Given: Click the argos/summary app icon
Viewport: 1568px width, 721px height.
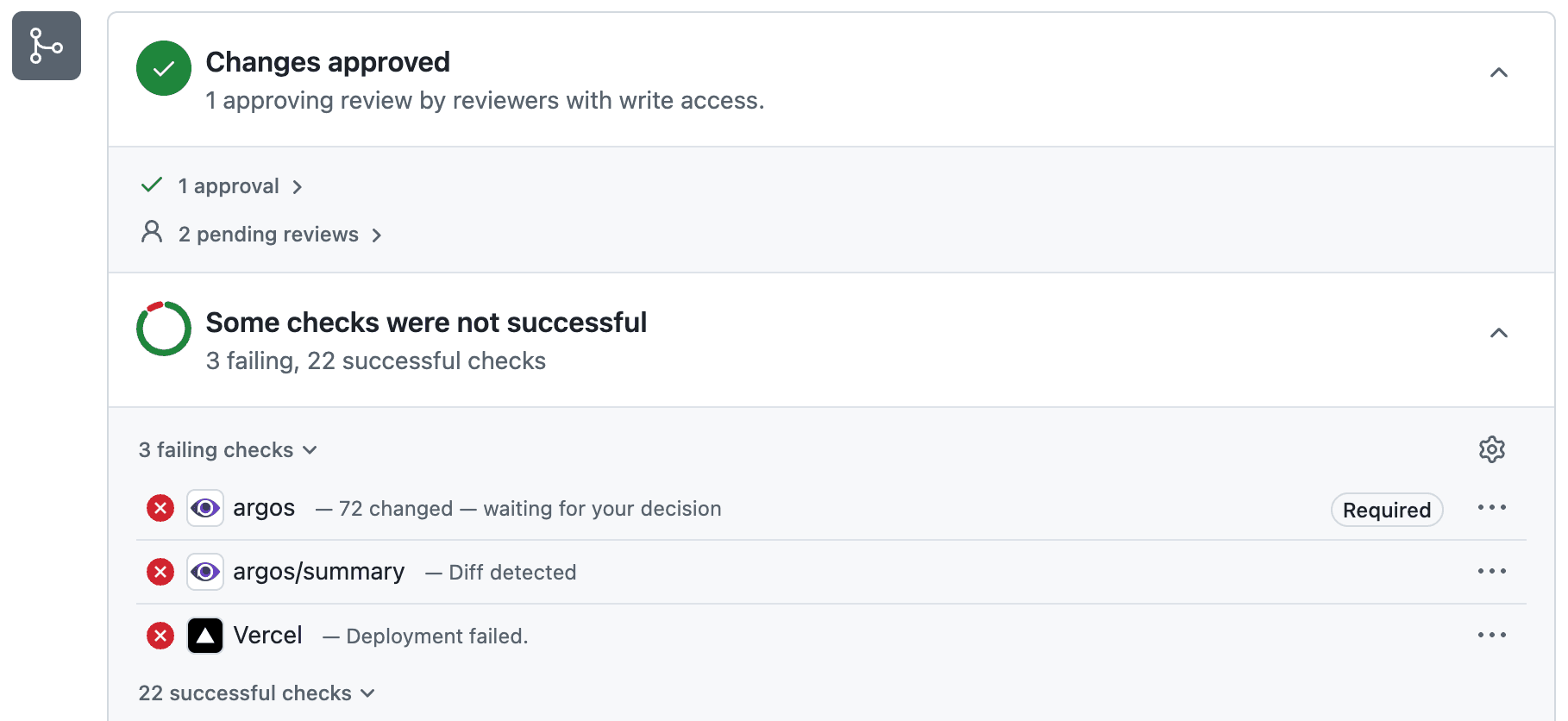Looking at the screenshot, I should pos(205,571).
